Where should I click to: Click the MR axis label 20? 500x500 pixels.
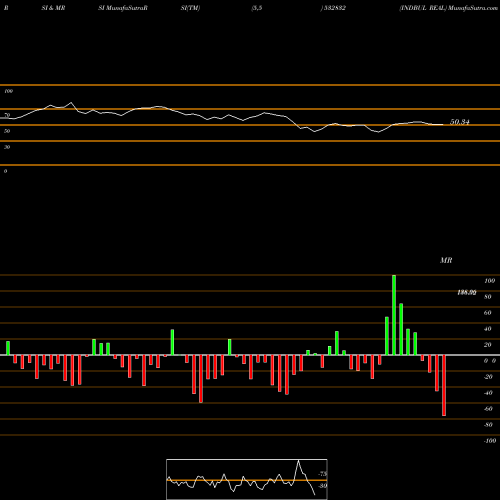click(x=488, y=345)
